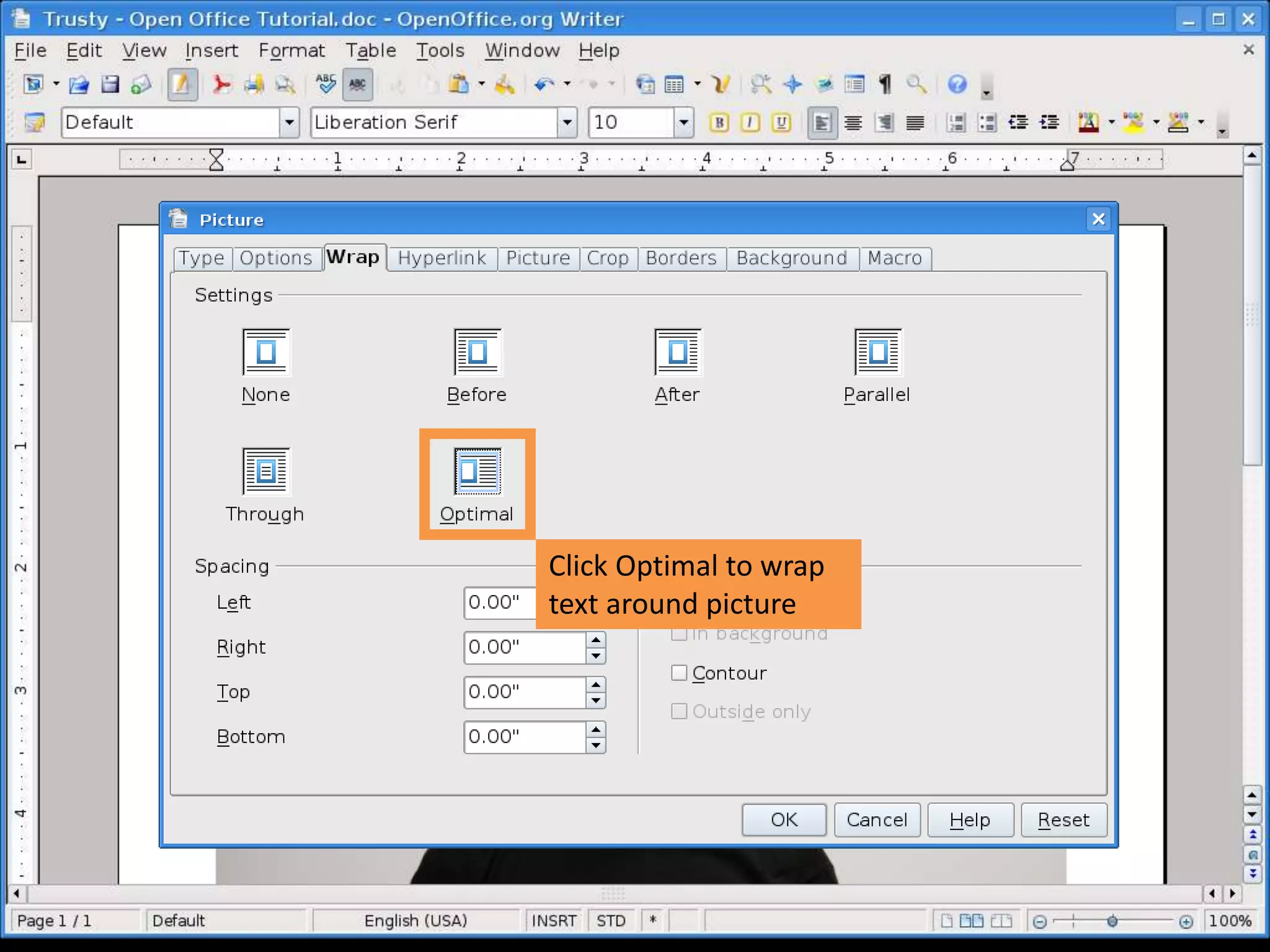Select the None wrap icon
This screenshot has height=952, width=1270.
pyautogui.click(x=266, y=351)
